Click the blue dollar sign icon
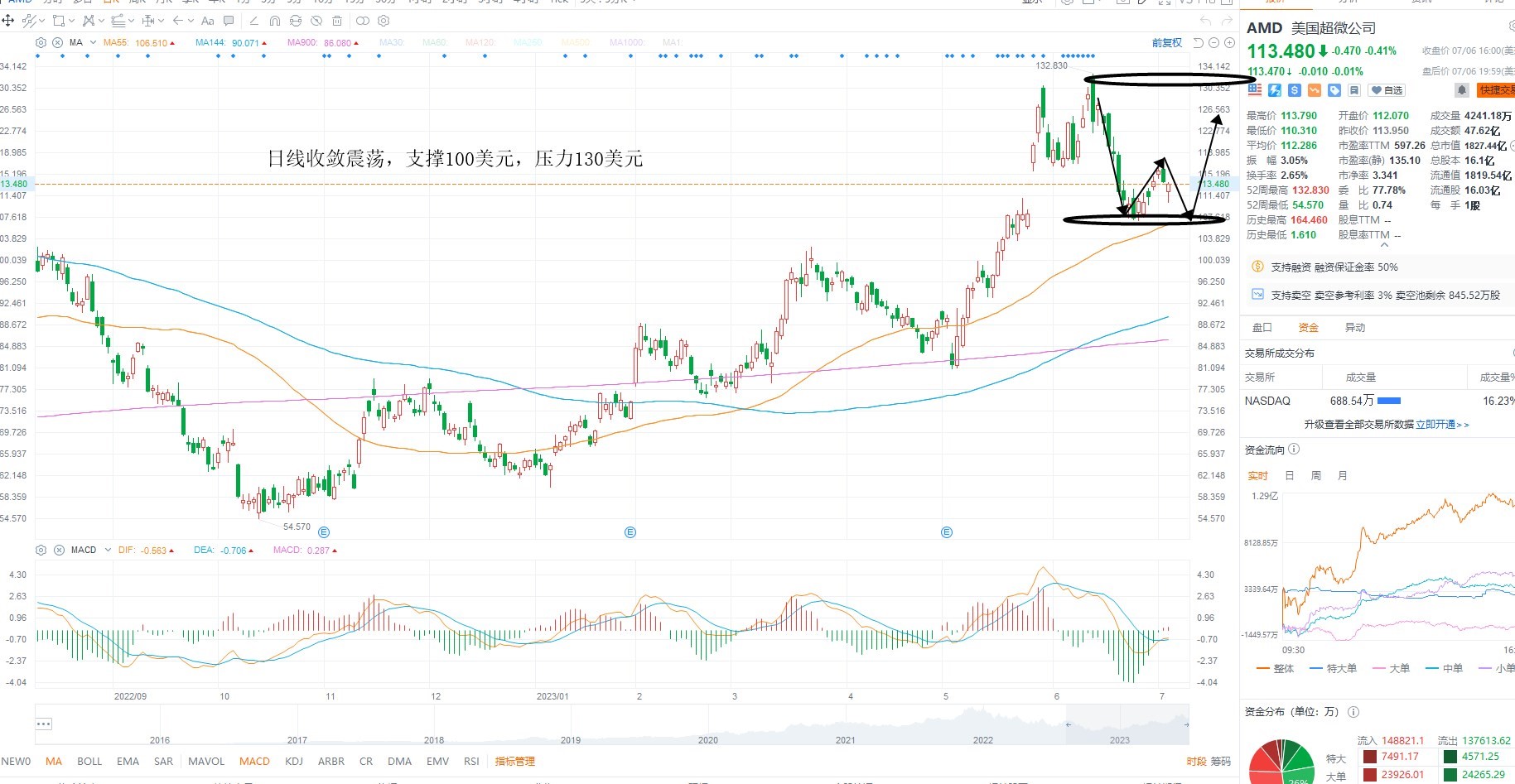The image size is (1515, 784). pos(1295,89)
